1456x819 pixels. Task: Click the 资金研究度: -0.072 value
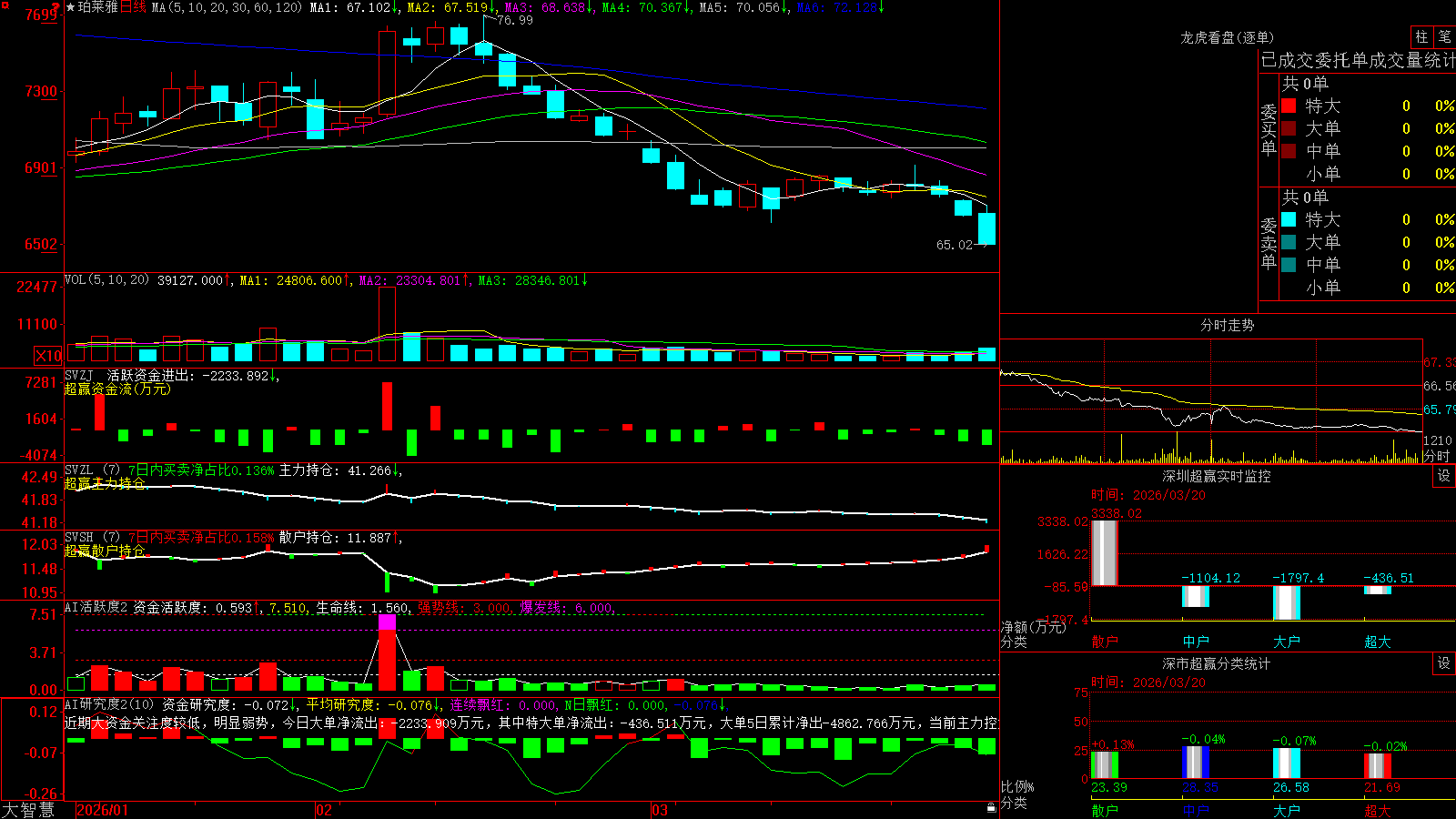tap(226, 704)
